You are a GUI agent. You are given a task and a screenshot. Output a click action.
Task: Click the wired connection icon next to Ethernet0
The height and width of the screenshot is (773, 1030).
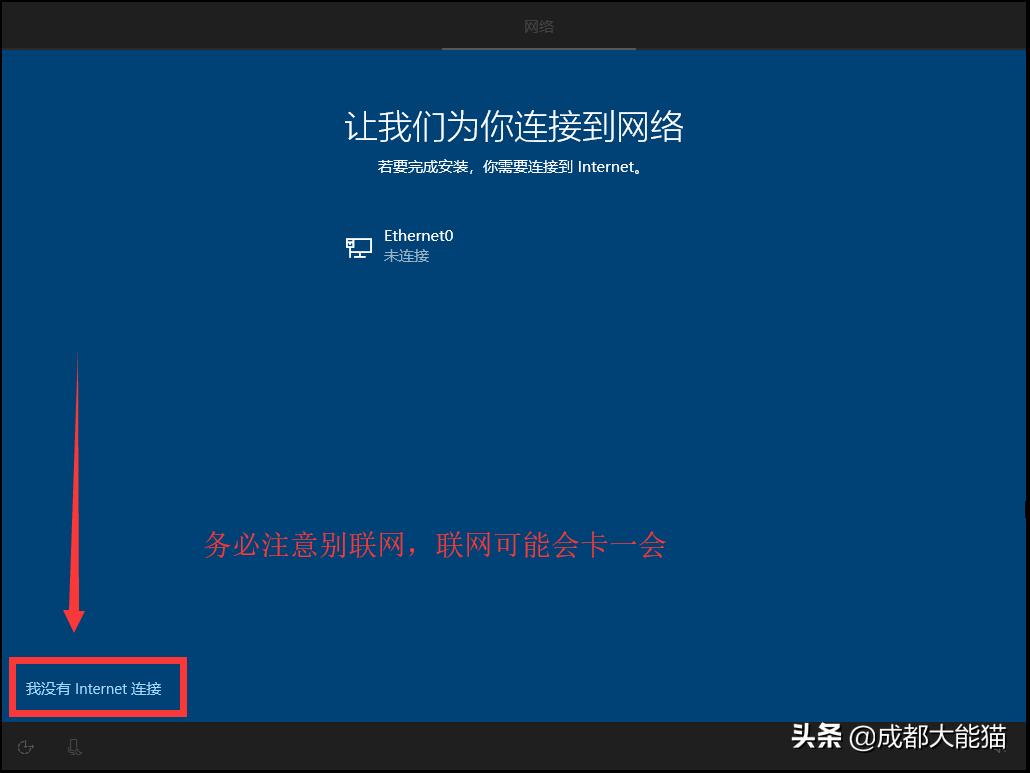(x=358, y=246)
